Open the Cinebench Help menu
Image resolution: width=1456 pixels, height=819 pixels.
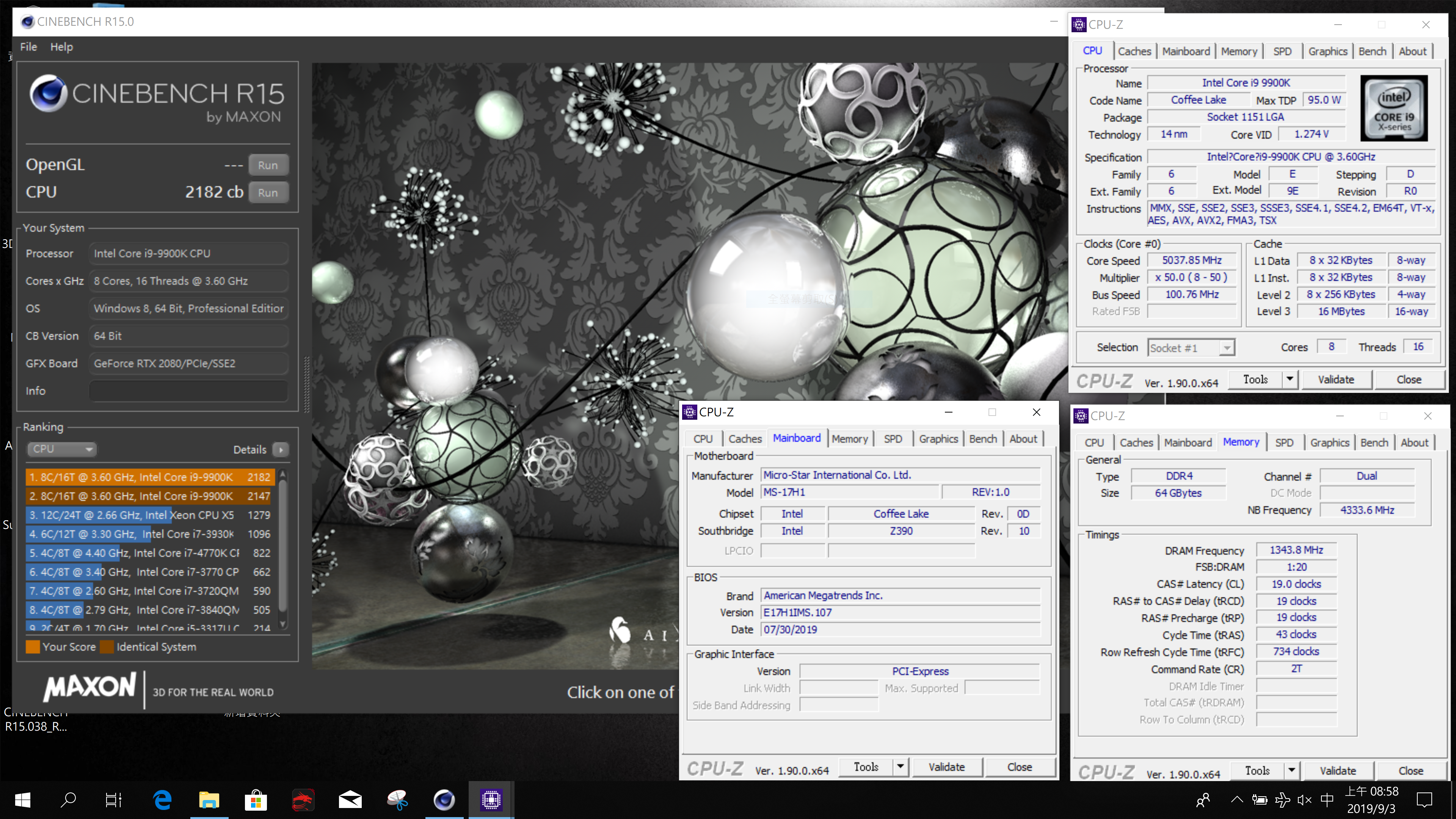(x=61, y=47)
